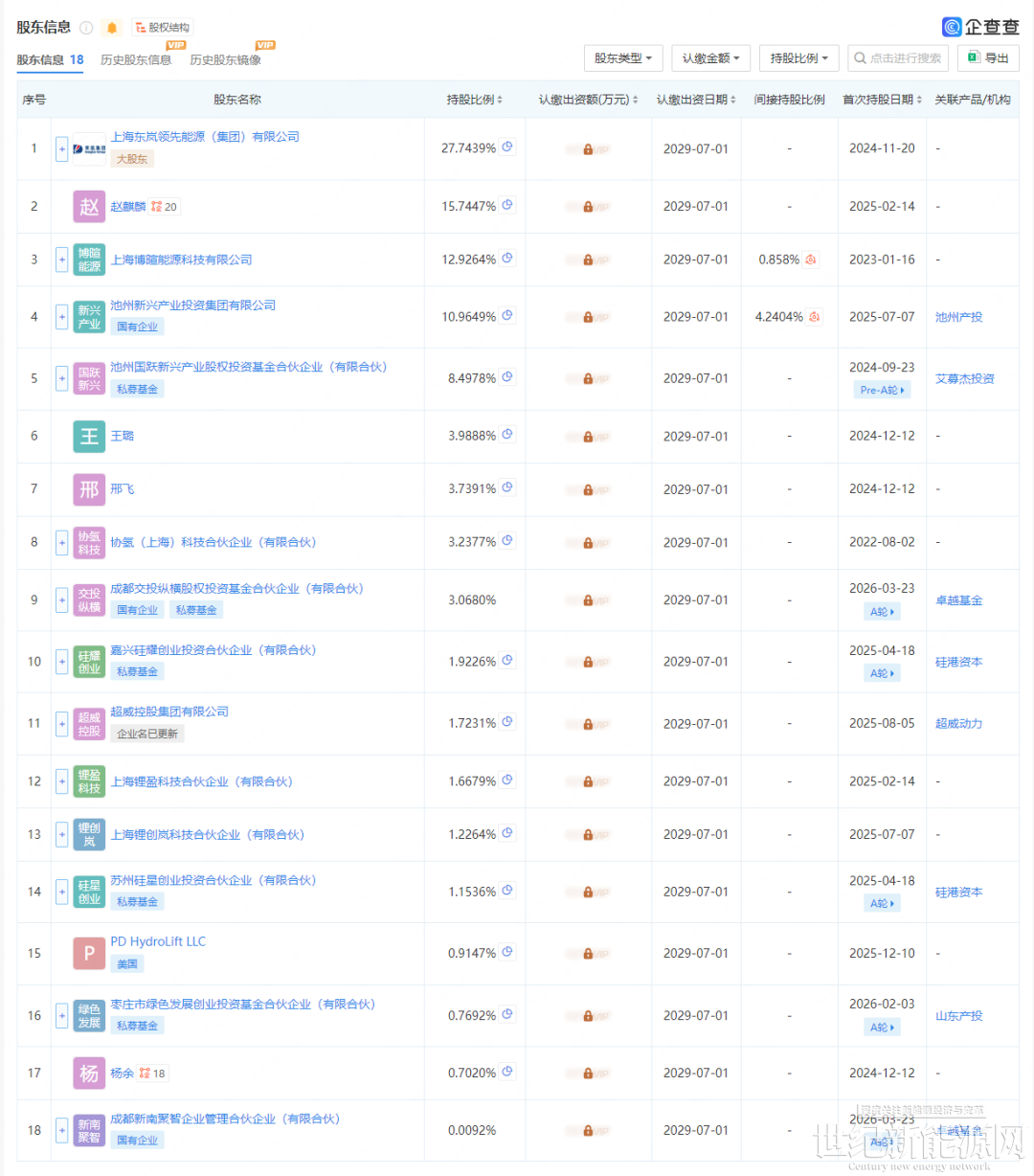Click the lock VIP icon in row 2

(588, 207)
